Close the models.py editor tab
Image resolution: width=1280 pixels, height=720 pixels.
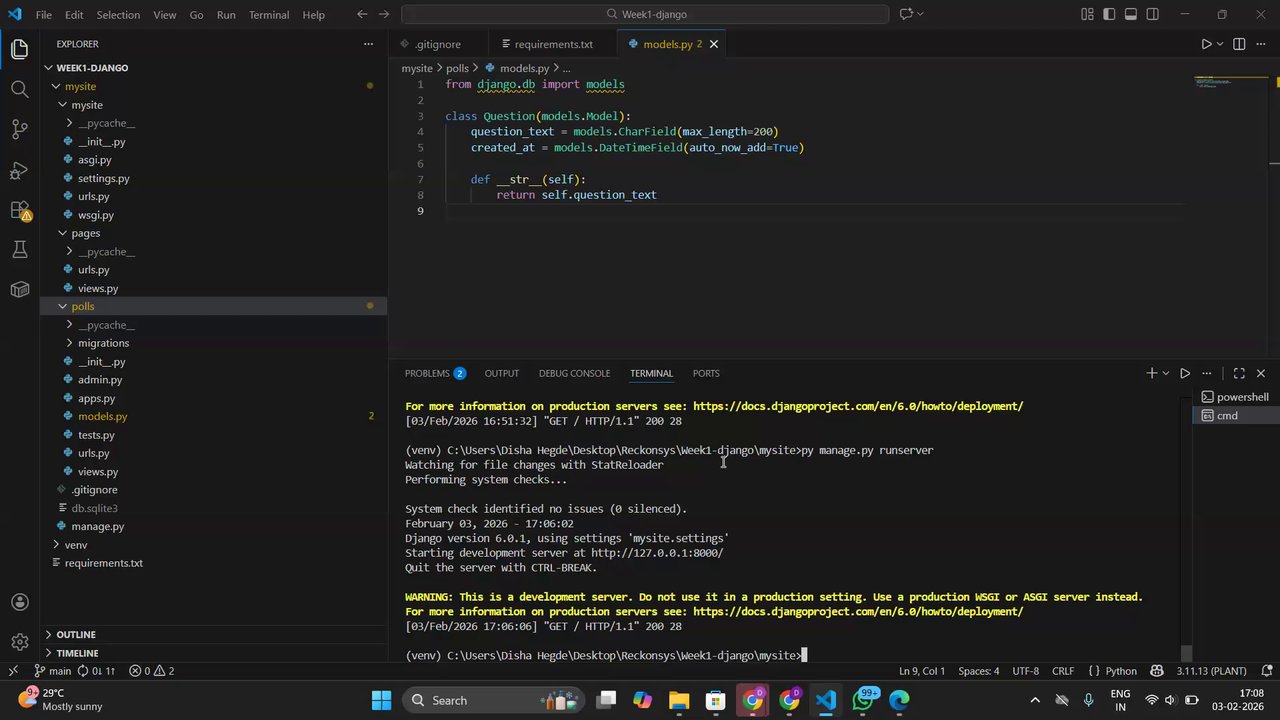714,44
